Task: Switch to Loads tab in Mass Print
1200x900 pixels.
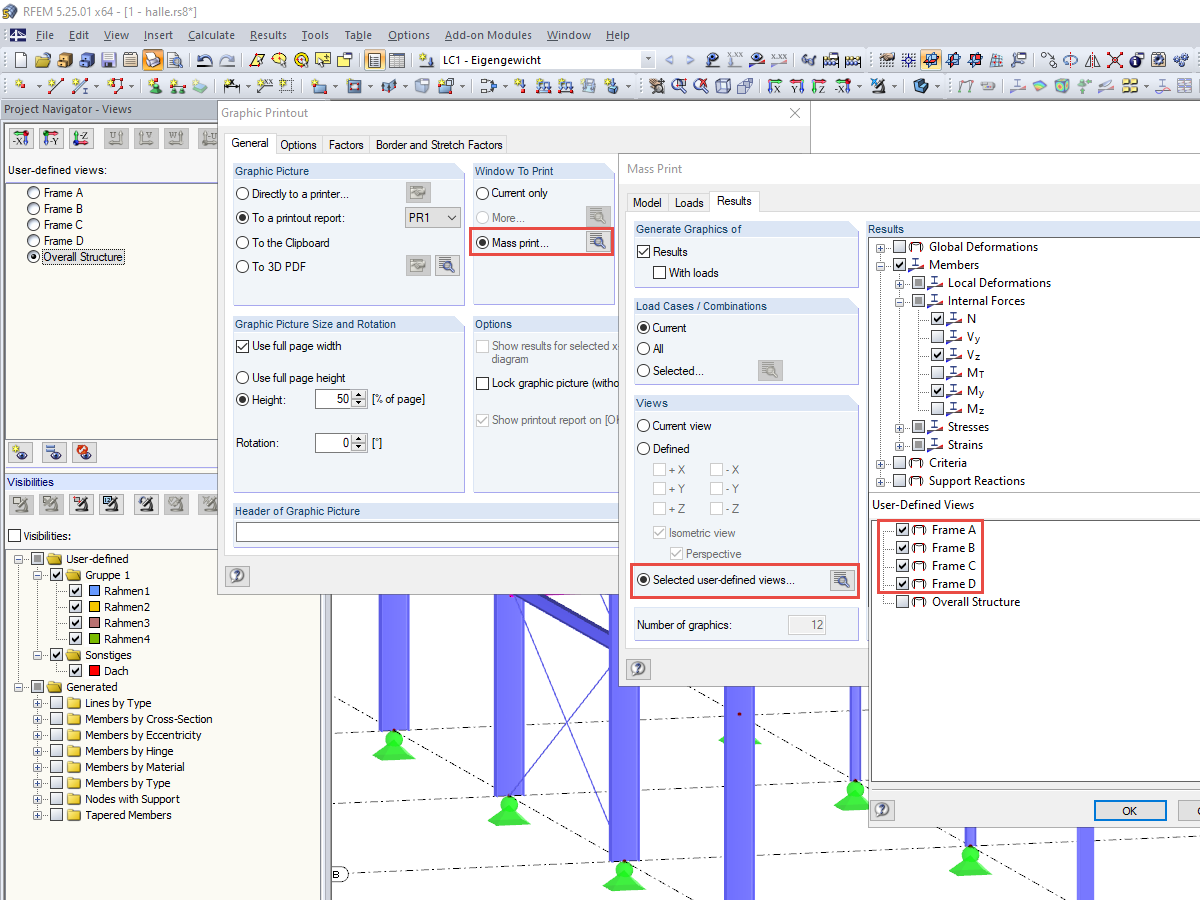Action: point(689,203)
